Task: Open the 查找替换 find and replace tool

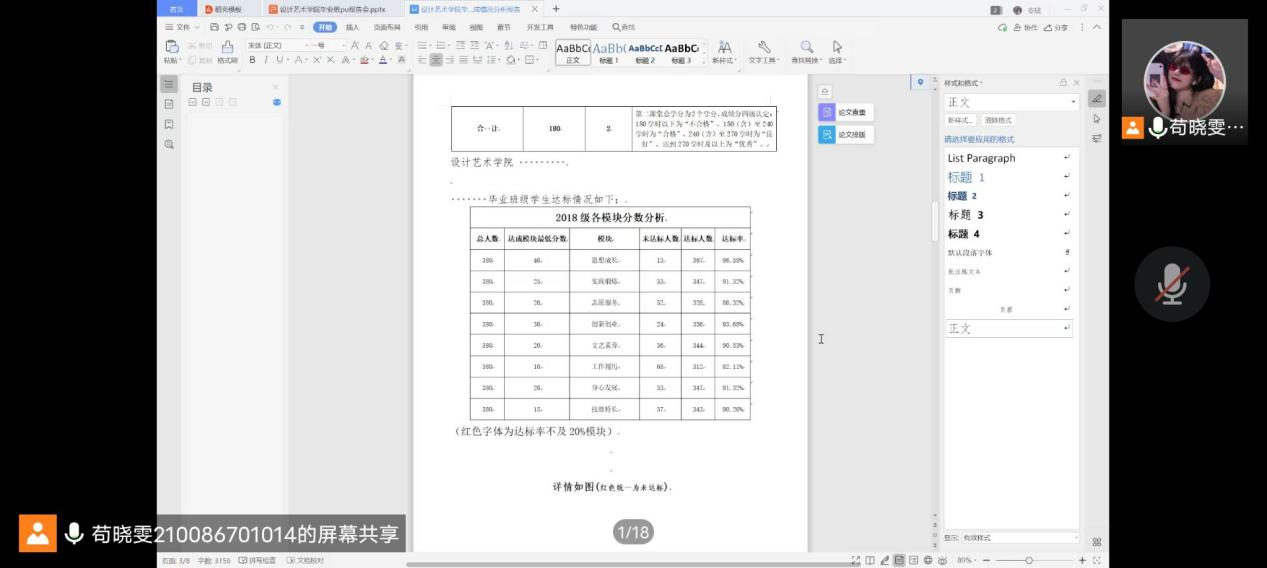Action: click(x=806, y=52)
